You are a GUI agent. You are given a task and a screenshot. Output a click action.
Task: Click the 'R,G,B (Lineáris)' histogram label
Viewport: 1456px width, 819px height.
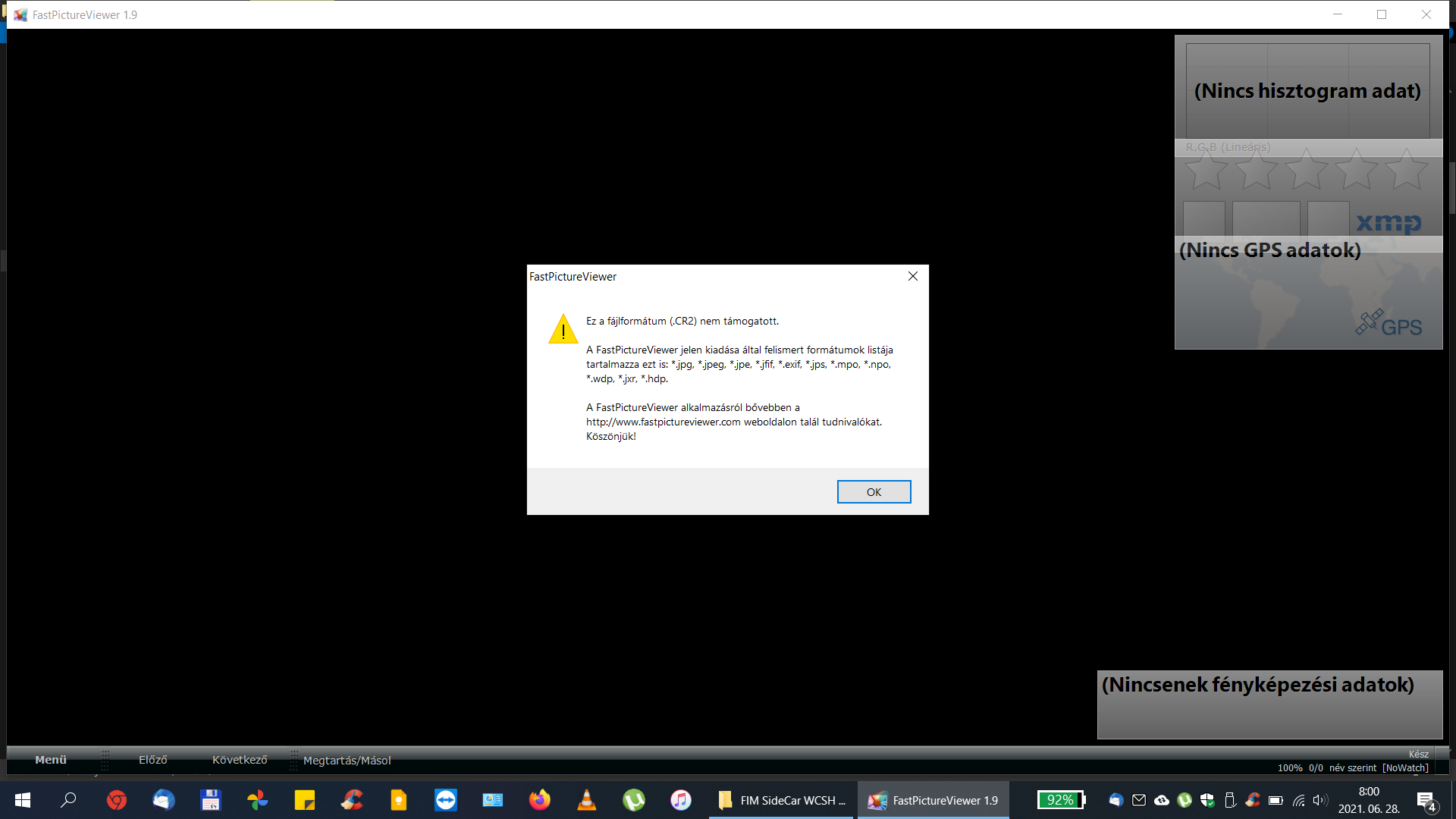click(x=1228, y=147)
